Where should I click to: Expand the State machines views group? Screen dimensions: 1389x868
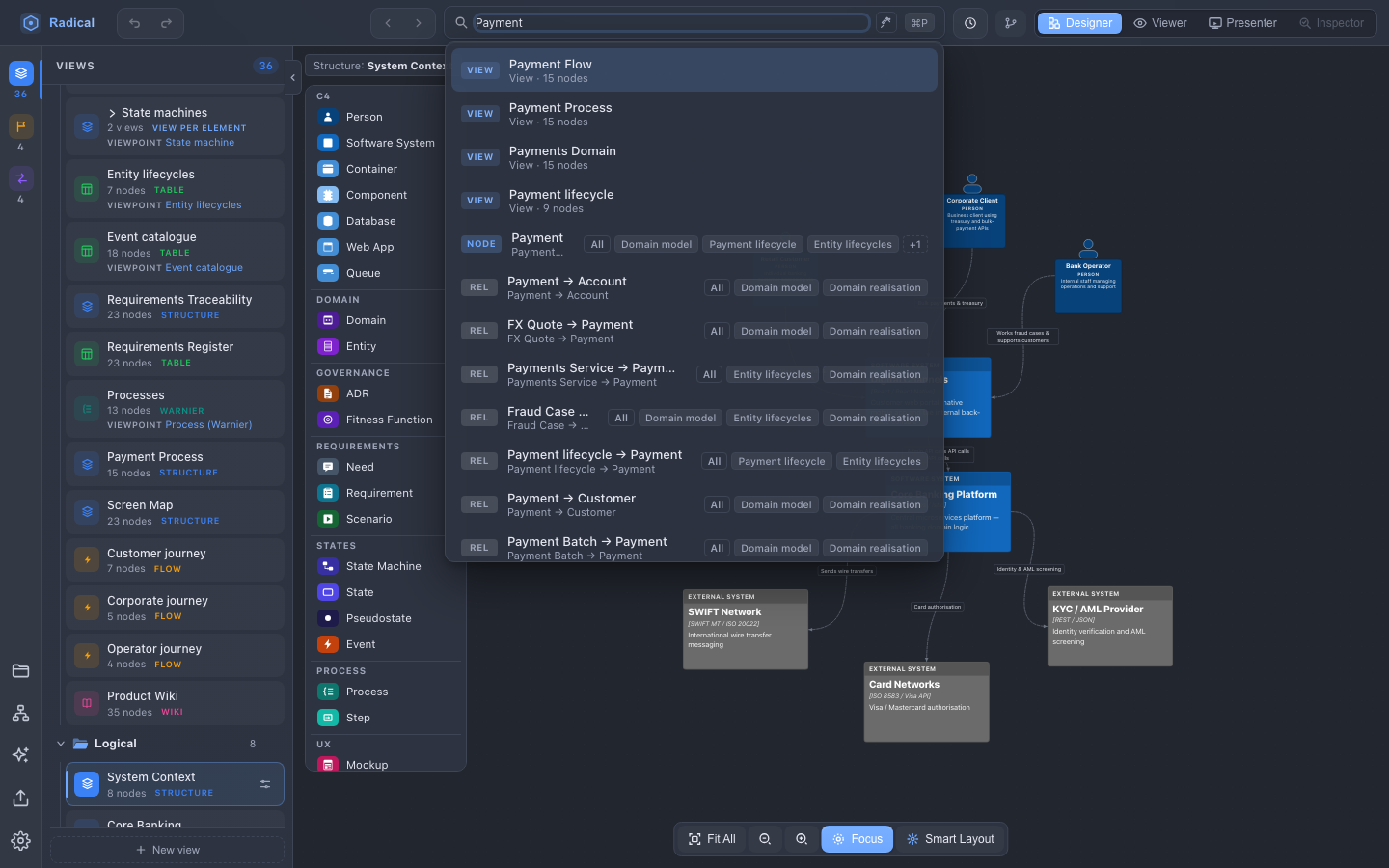click(112, 113)
